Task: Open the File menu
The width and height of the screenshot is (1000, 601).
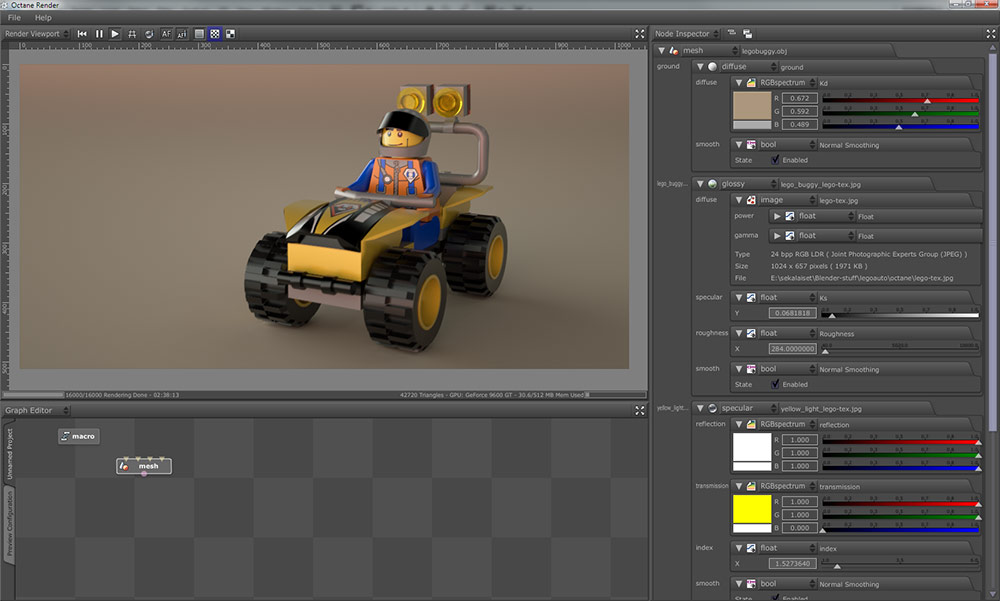Action: pyautogui.click(x=14, y=18)
